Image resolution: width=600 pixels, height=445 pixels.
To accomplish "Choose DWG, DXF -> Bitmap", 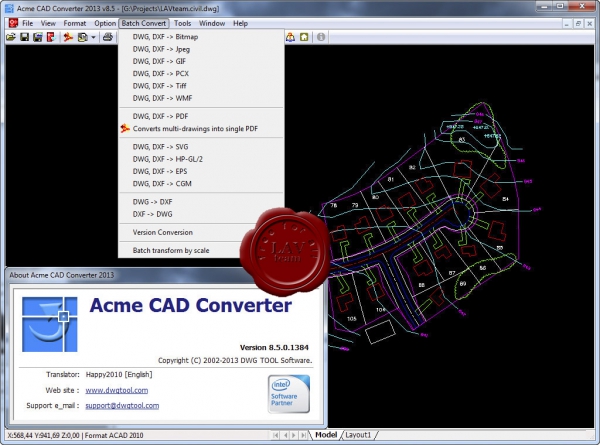I will click(x=201, y=37).
